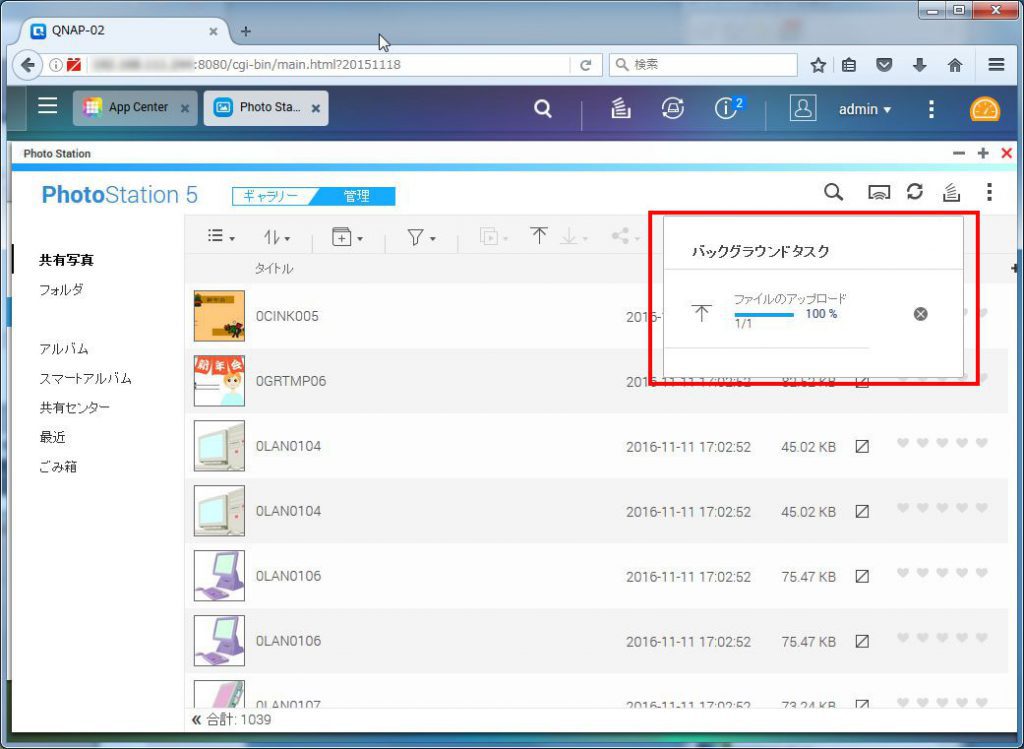The height and width of the screenshot is (749, 1024).
Task: Open the QTS desktop search icon
Action: tap(543, 108)
